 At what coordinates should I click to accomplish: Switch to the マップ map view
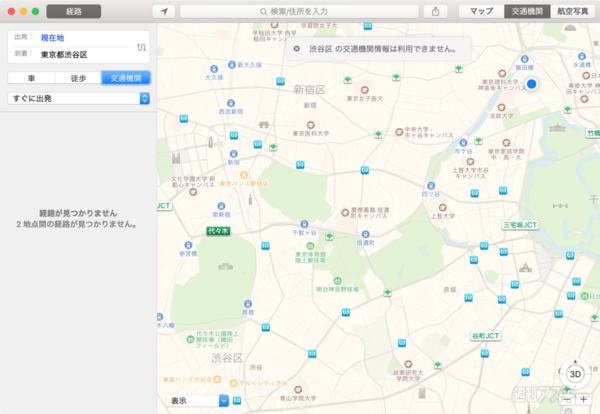click(481, 11)
